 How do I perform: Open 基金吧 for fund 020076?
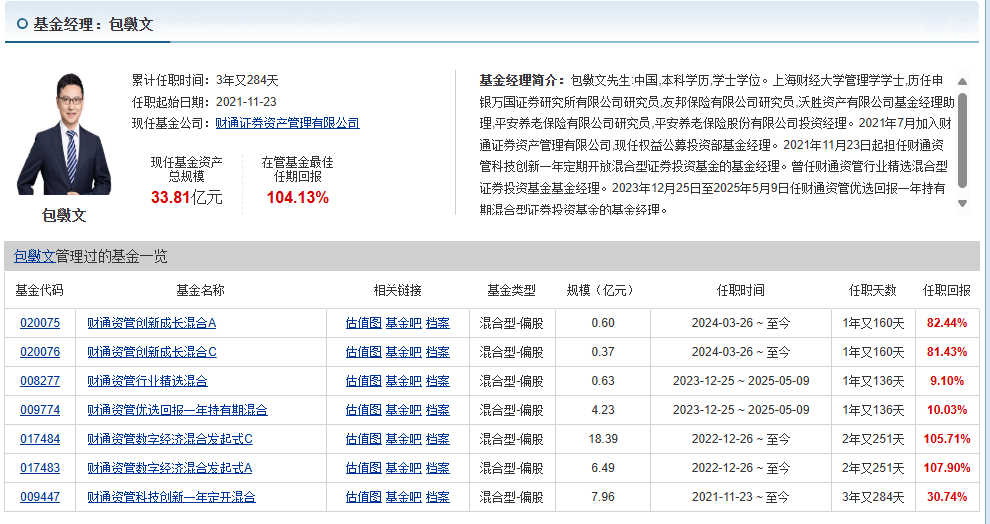click(403, 352)
